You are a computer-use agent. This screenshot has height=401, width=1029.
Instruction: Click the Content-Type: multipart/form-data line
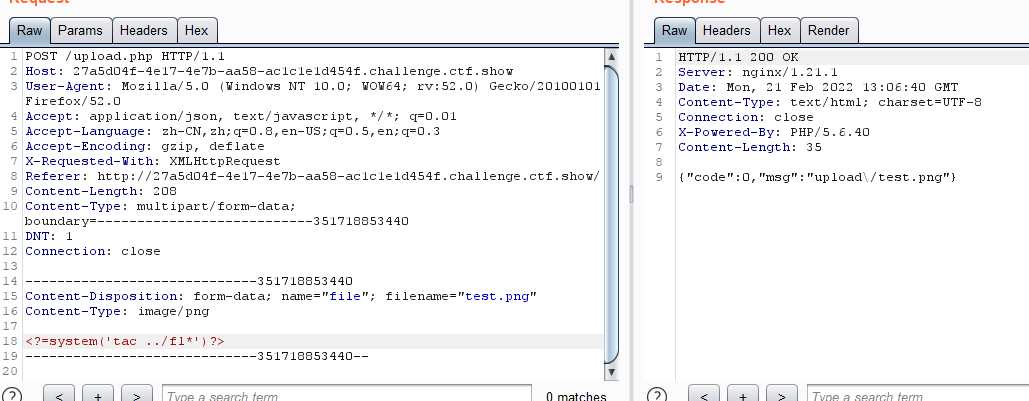pyautogui.click(x=160, y=207)
